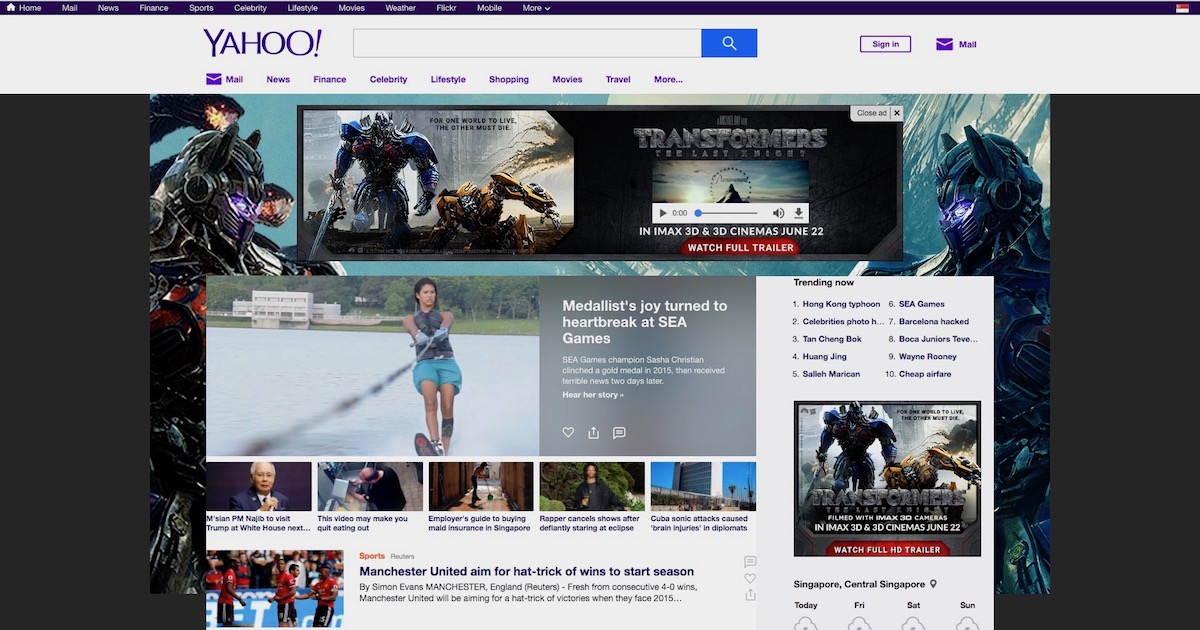The height and width of the screenshot is (630, 1200).
Task: Open trending topic Tan Cheng Bok
Action: pyautogui.click(x=832, y=339)
